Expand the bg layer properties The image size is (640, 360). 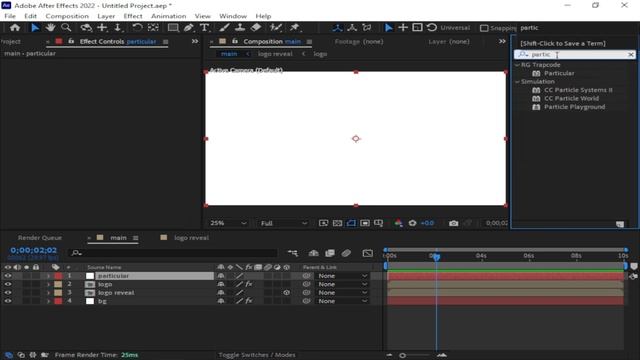(49, 301)
